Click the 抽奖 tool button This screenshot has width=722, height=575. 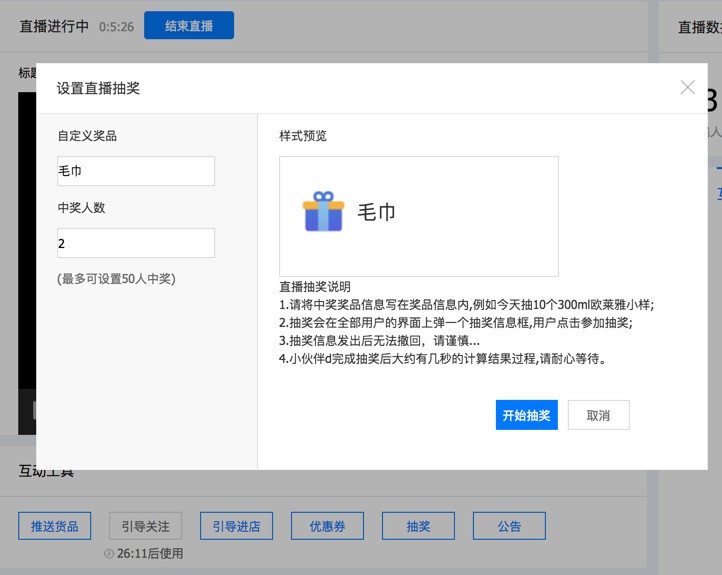click(418, 526)
